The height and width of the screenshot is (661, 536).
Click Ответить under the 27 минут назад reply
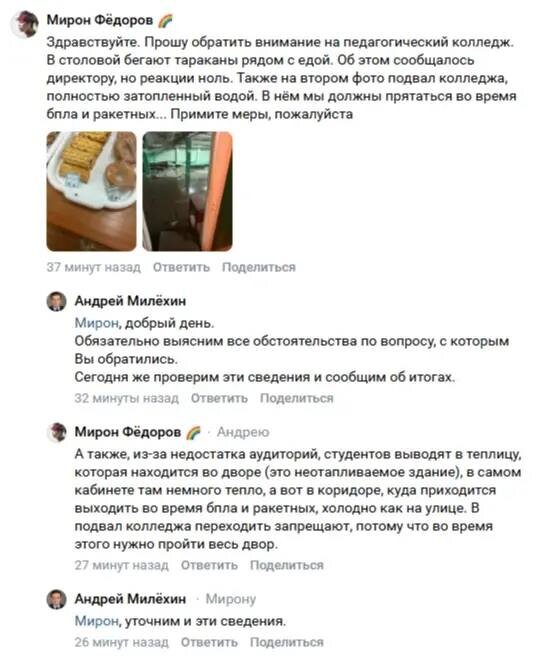tap(209, 565)
